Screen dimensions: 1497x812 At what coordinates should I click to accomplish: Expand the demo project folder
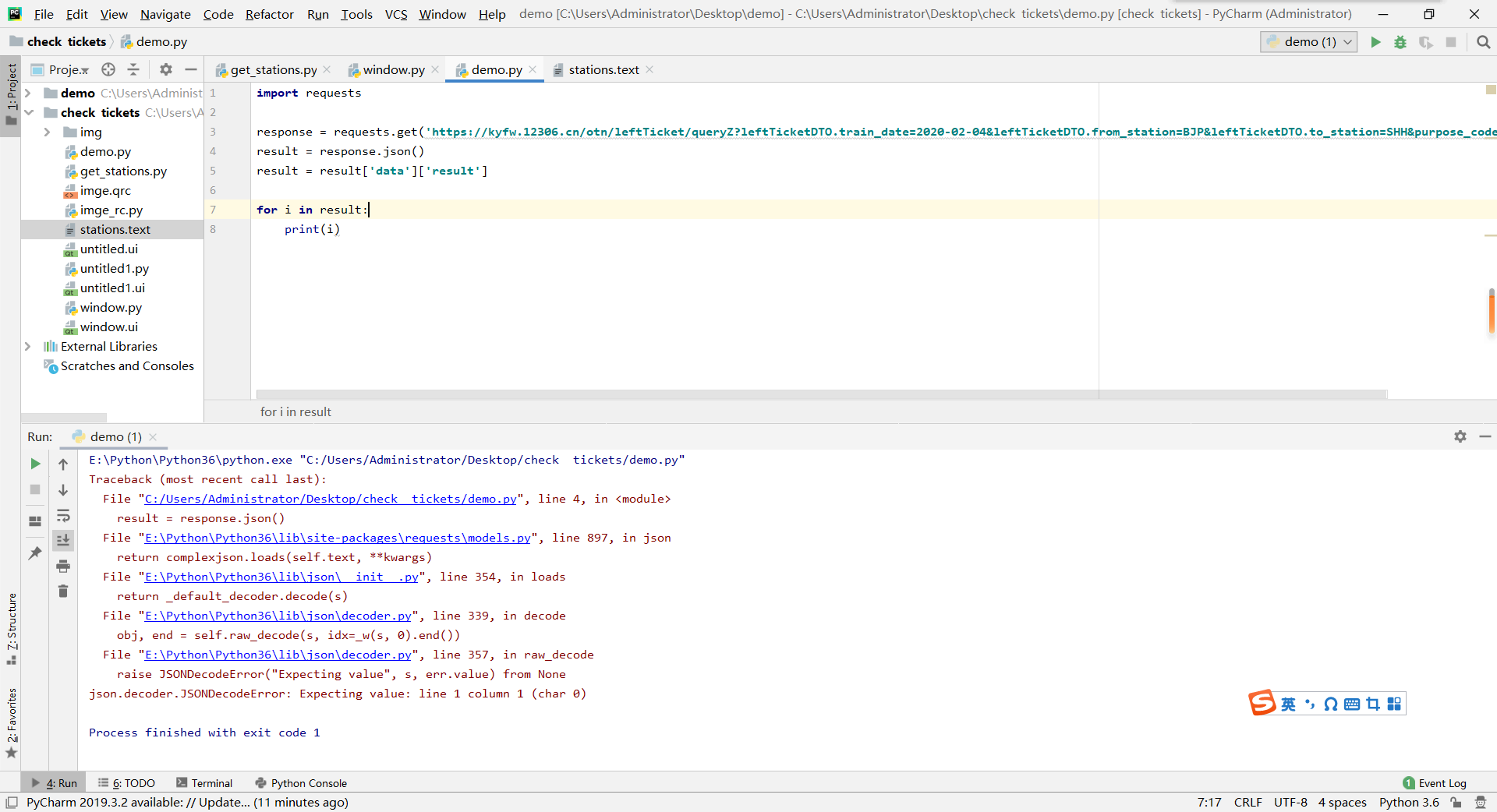click(x=28, y=93)
